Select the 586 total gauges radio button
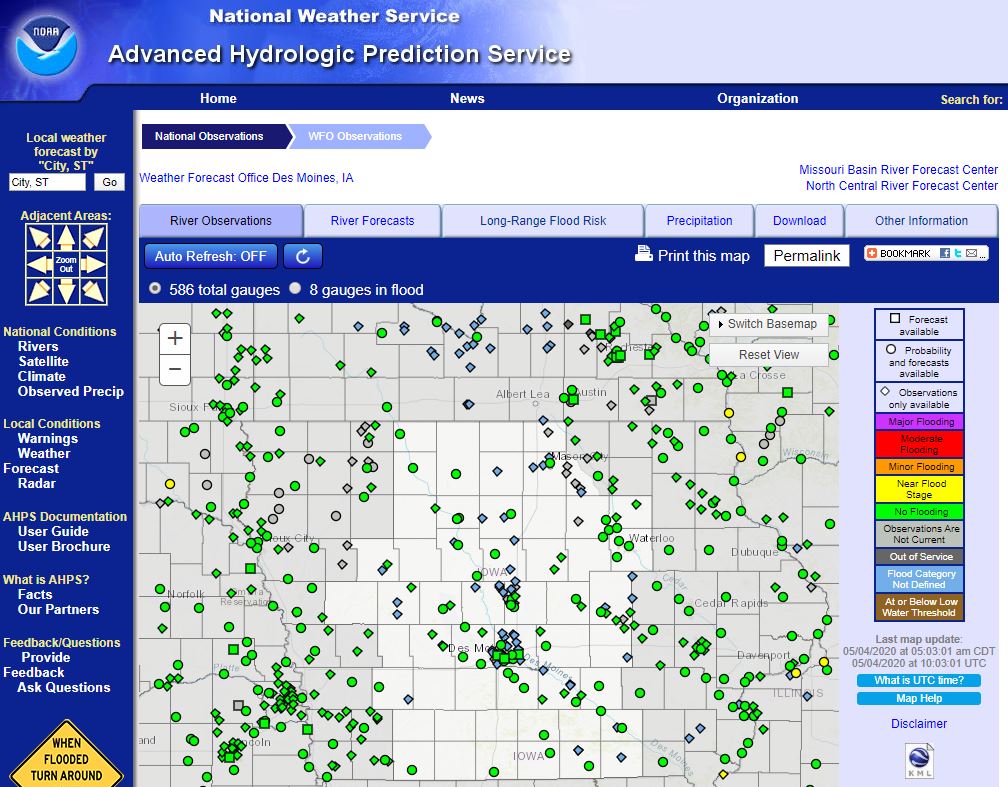 (x=155, y=289)
